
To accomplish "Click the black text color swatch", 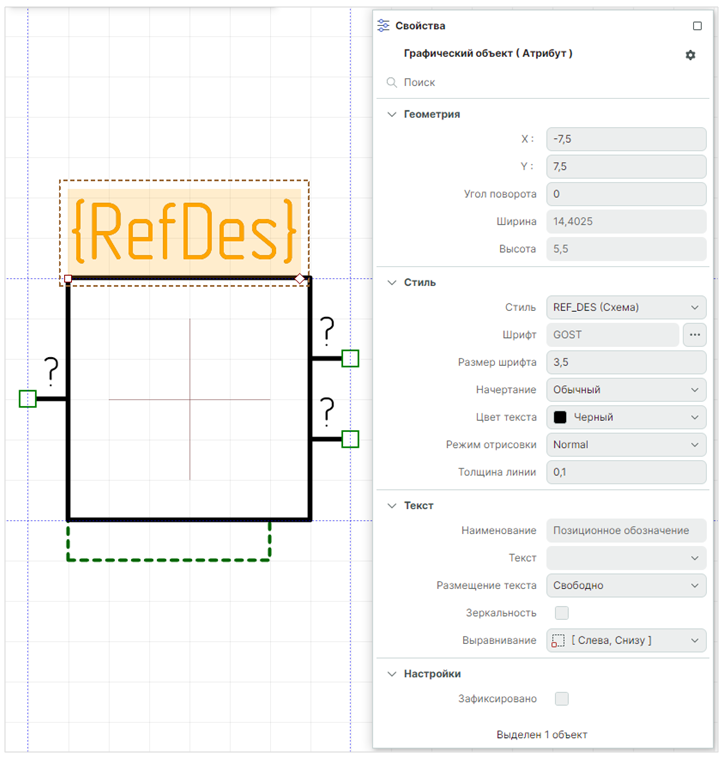I will pos(560,417).
